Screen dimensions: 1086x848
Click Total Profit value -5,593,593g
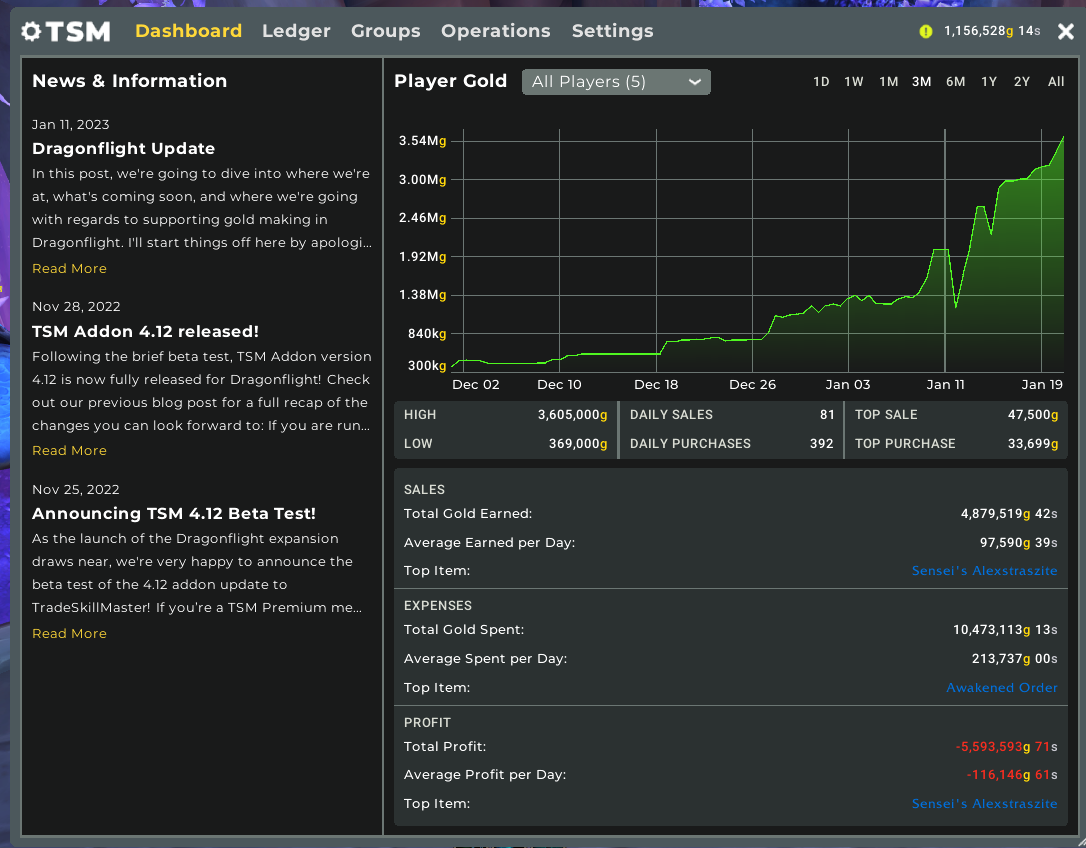(x=1006, y=747)
